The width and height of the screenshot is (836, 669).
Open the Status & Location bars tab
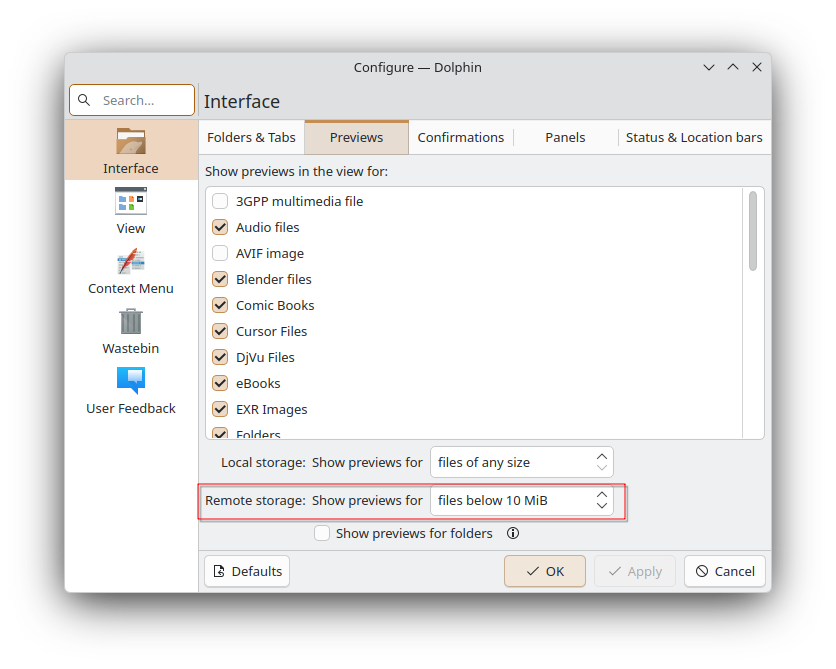coord(693,138)
